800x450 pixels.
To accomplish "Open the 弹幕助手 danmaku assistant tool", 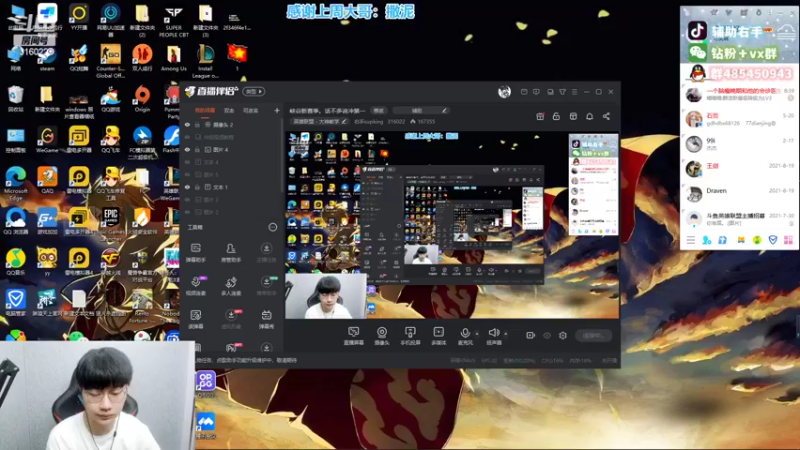I will click(195, 253).
